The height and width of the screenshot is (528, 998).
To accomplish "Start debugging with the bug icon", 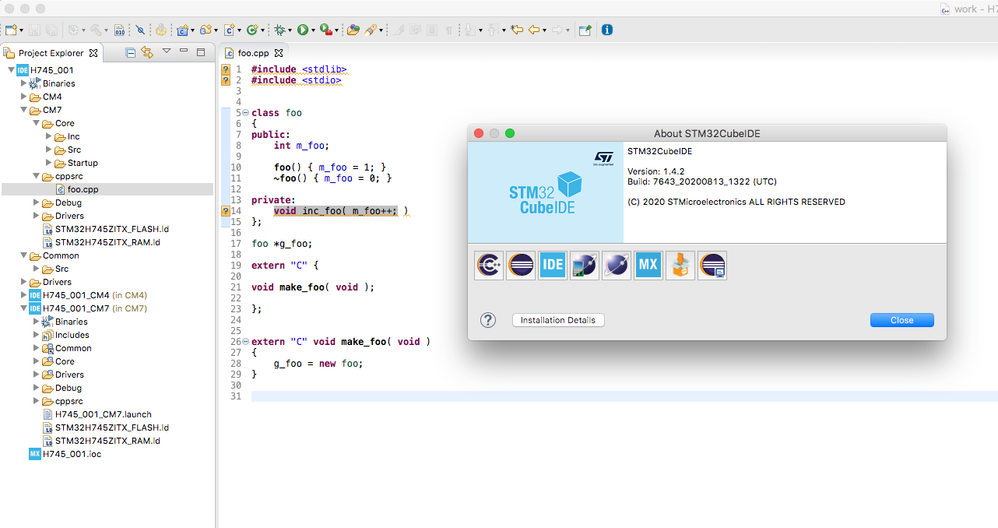I will tap(279, 30).
